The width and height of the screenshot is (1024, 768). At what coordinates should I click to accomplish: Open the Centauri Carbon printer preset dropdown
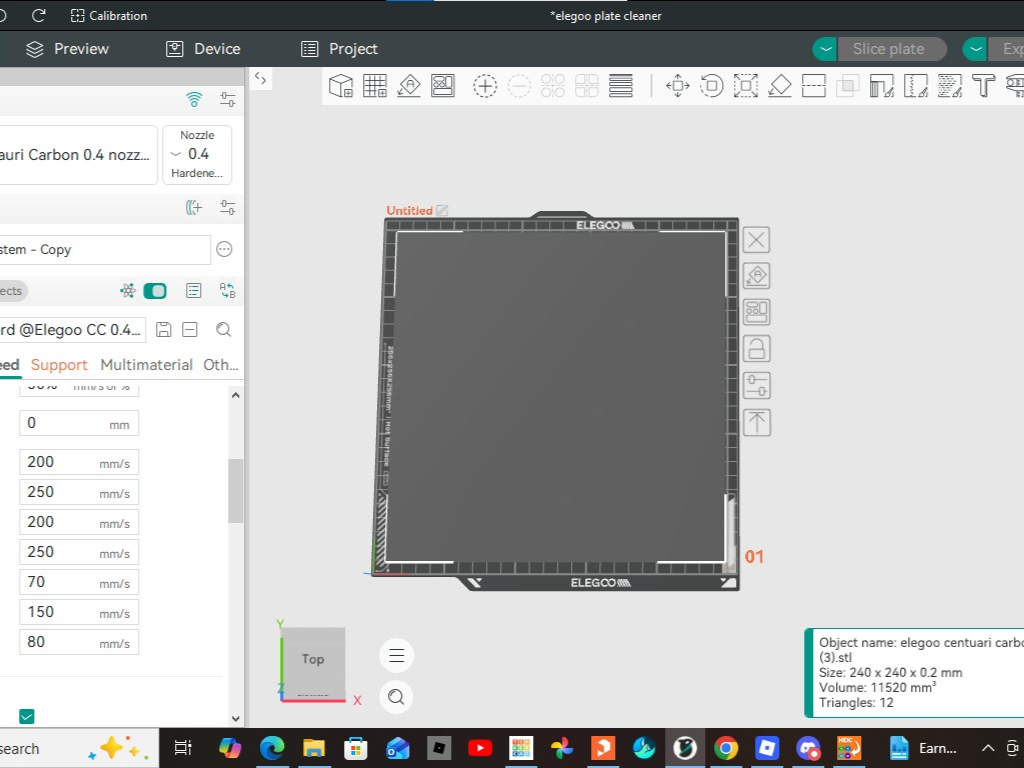(77, 155)
